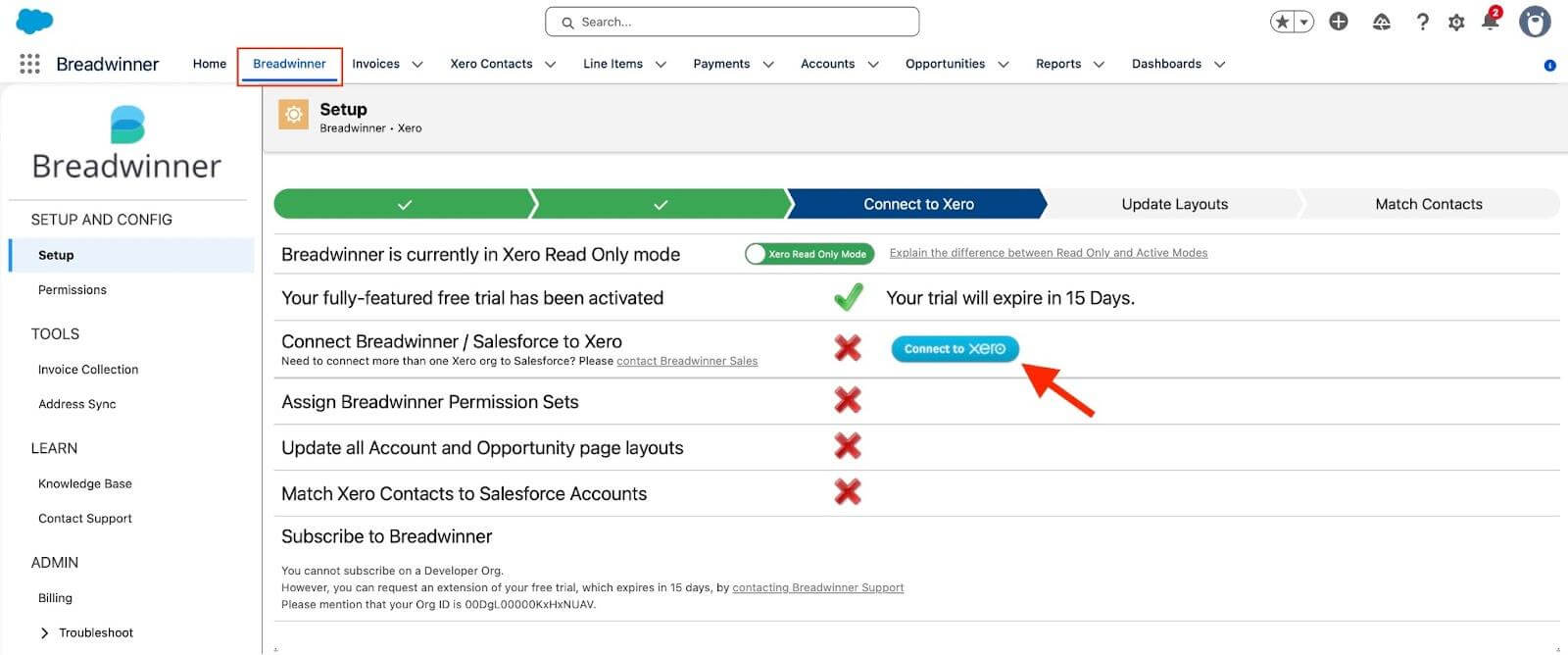
Task: Expand the Invoices tab dropdown chevron
Action: 417,65
